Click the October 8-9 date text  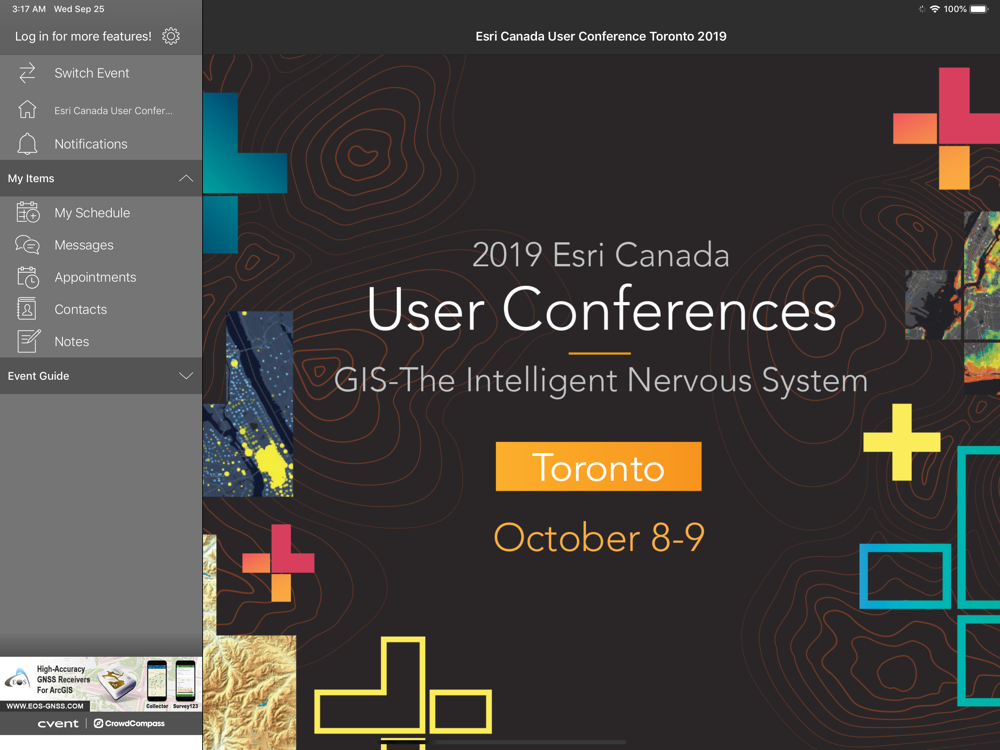(x=599, y=537)
